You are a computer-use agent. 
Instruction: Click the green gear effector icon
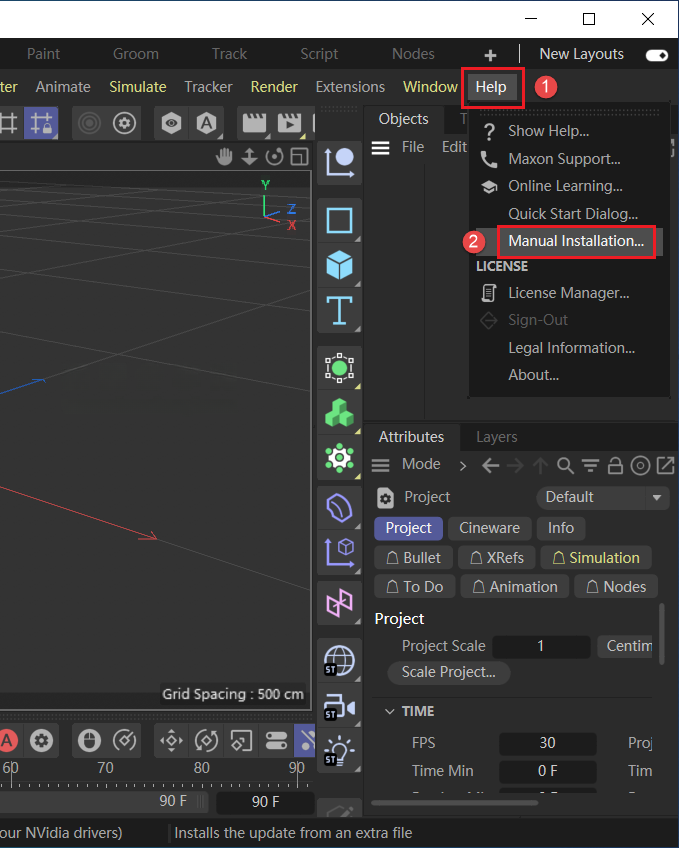tap(340, 458)
